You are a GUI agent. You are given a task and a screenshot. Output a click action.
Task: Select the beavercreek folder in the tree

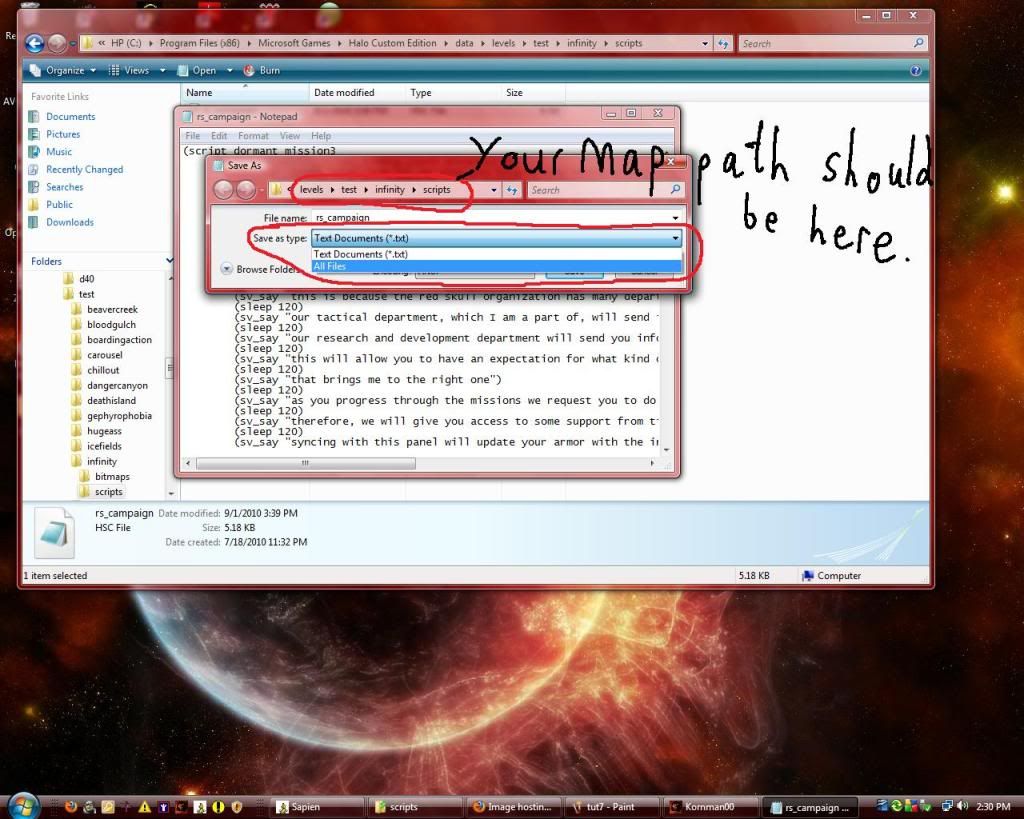click(x=112, y=309)
